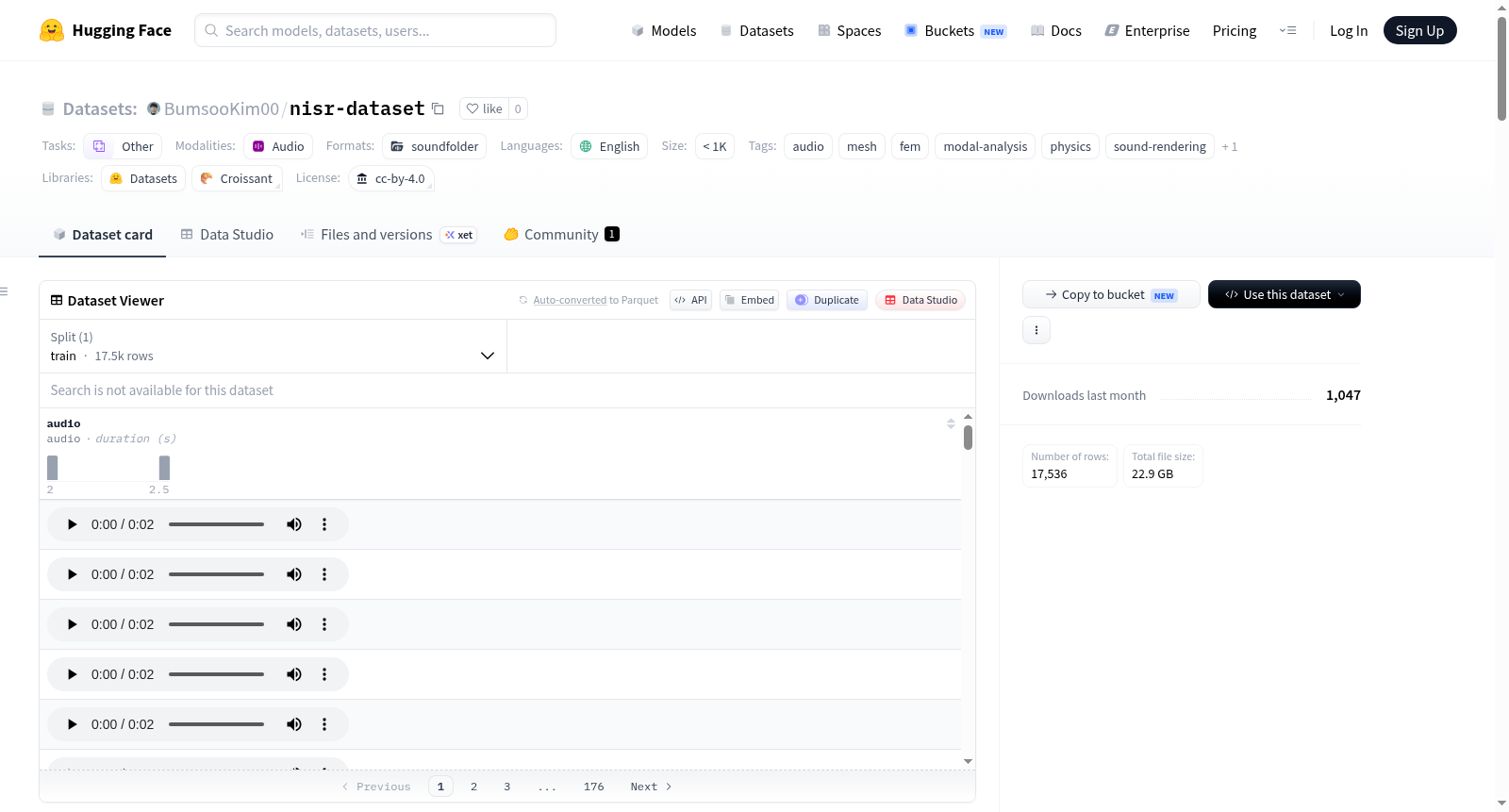The width and height of the screenshot is (1509, 812).
Task: Mute the first audio player
Action: [x=294, y=524]
